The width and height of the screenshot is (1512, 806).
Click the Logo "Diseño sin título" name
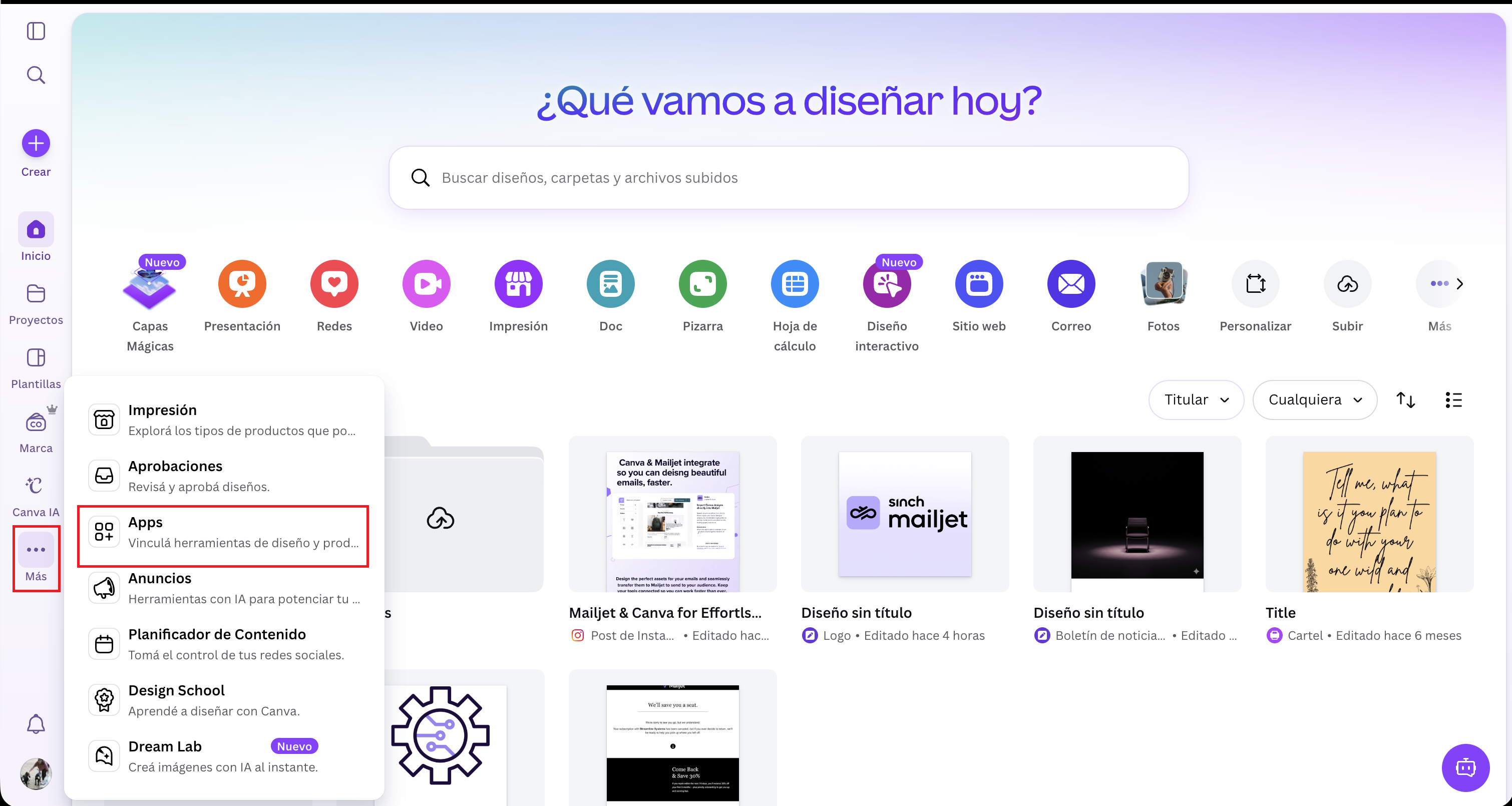pos(856,612)
